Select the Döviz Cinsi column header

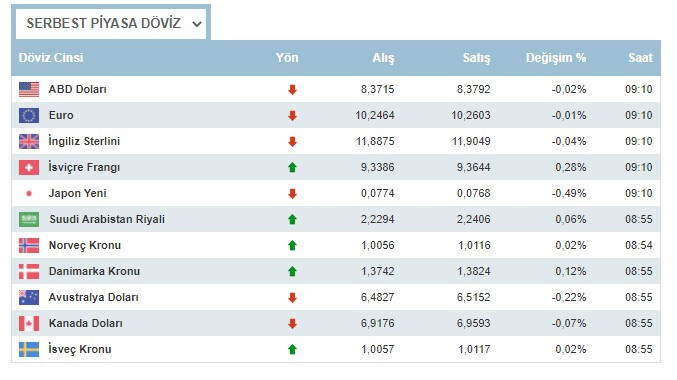[x=51, y=58]
